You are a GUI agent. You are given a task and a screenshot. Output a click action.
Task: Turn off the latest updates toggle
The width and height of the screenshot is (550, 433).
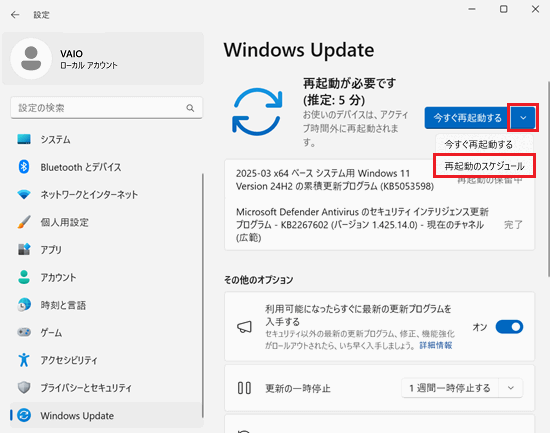tap(509, 327)
